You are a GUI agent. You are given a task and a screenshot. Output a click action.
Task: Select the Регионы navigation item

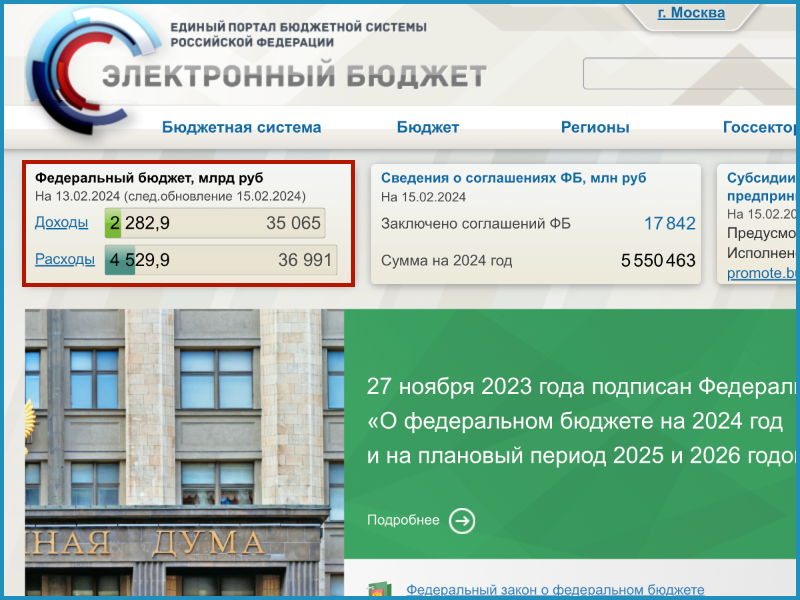point(595,127)
